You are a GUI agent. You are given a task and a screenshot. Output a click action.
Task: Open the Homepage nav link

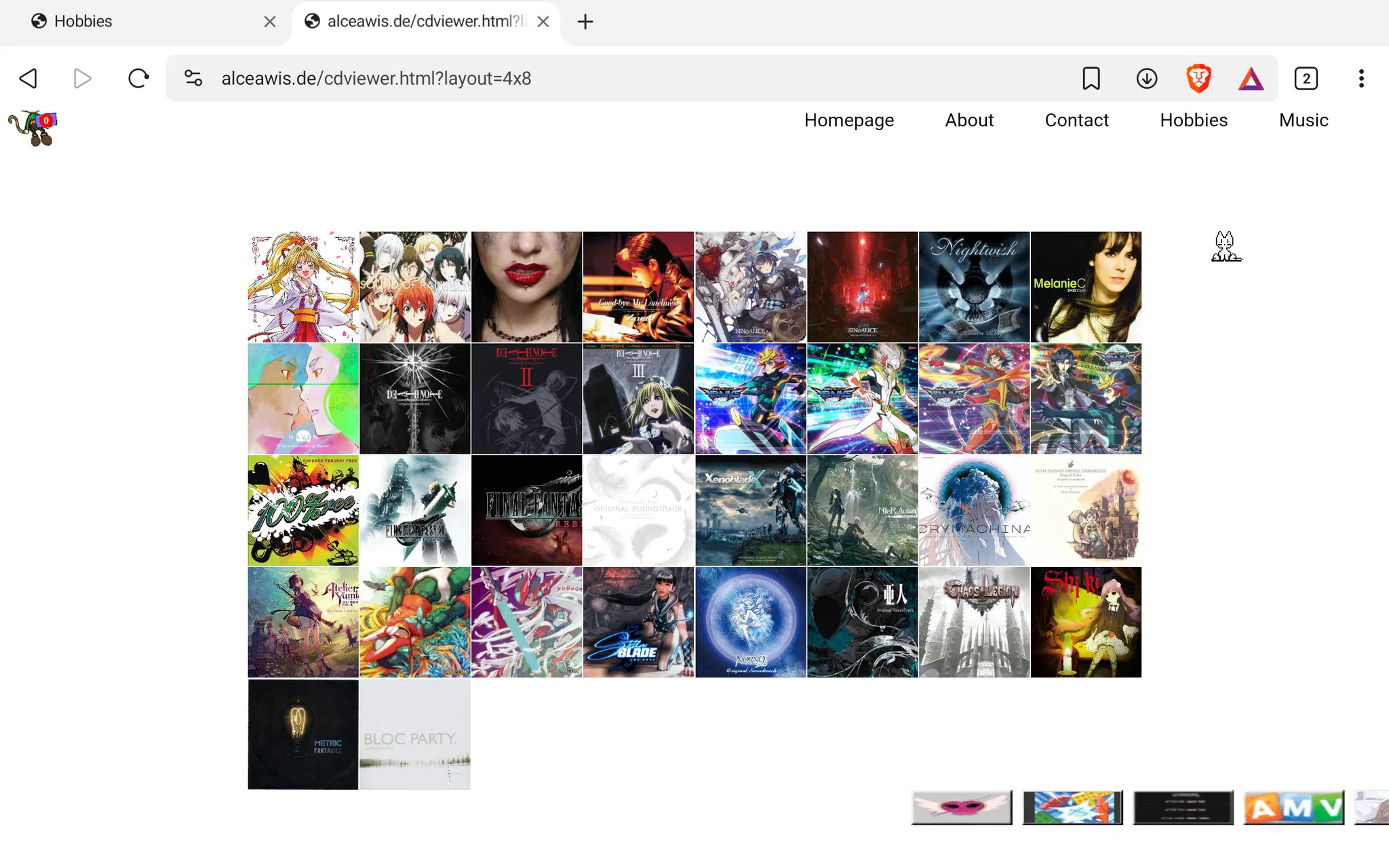pyautogui.click(x=849, y=120)
